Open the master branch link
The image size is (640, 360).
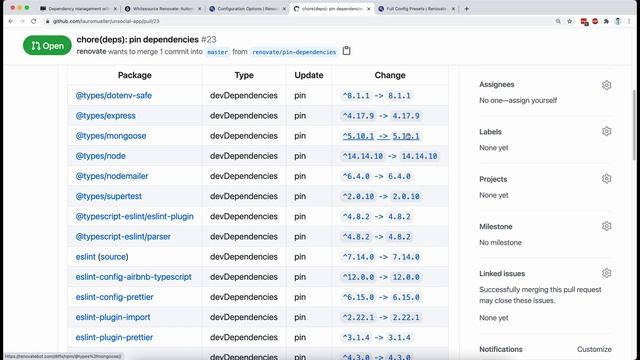[218, 52]
